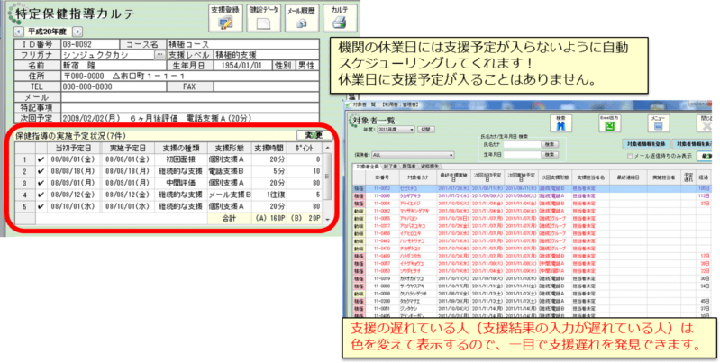Click the 変更 button for 実施予定状況
The height and width of the screenshot is (363, 720).
314,135
